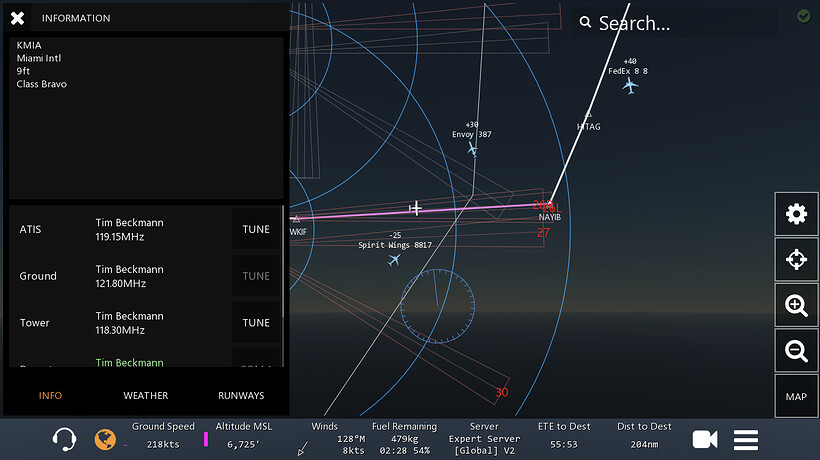
Task: Select the WKIF waypoint triangle
Action: coord(296,219)
